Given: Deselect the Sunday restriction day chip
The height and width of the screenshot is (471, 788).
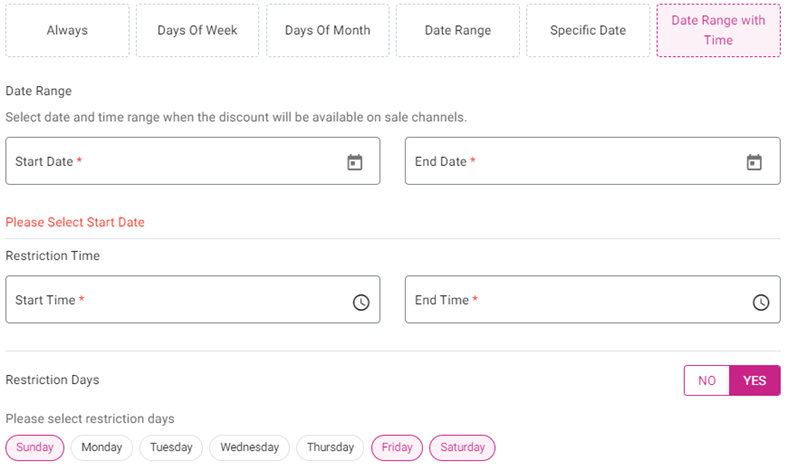Looking at the screenshot, I should (x=35, y=447).
